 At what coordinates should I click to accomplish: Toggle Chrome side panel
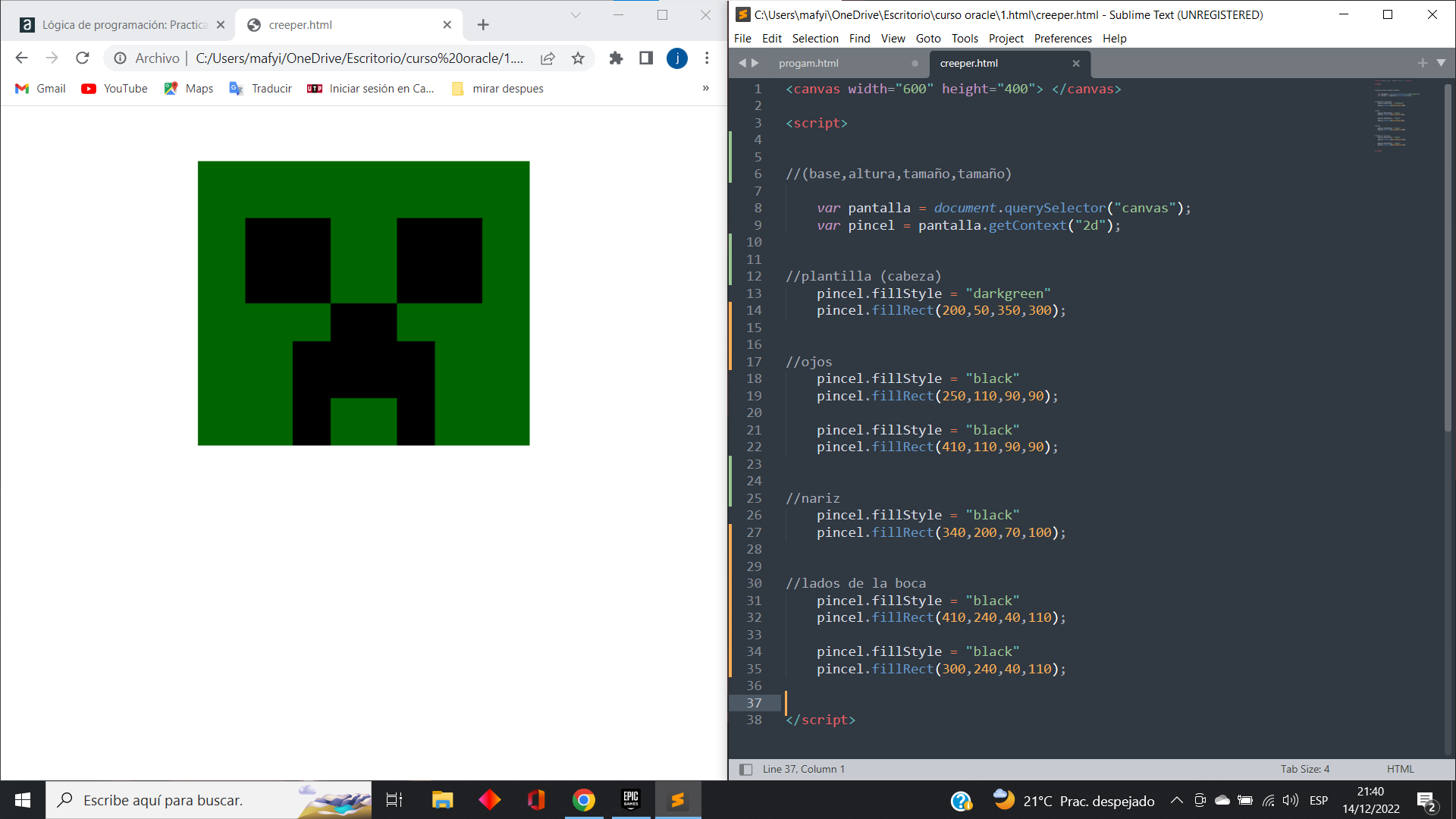[646, 58]
